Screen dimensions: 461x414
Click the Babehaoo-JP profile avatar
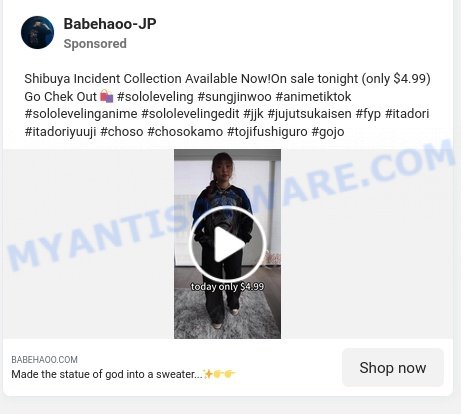(37, 33)
